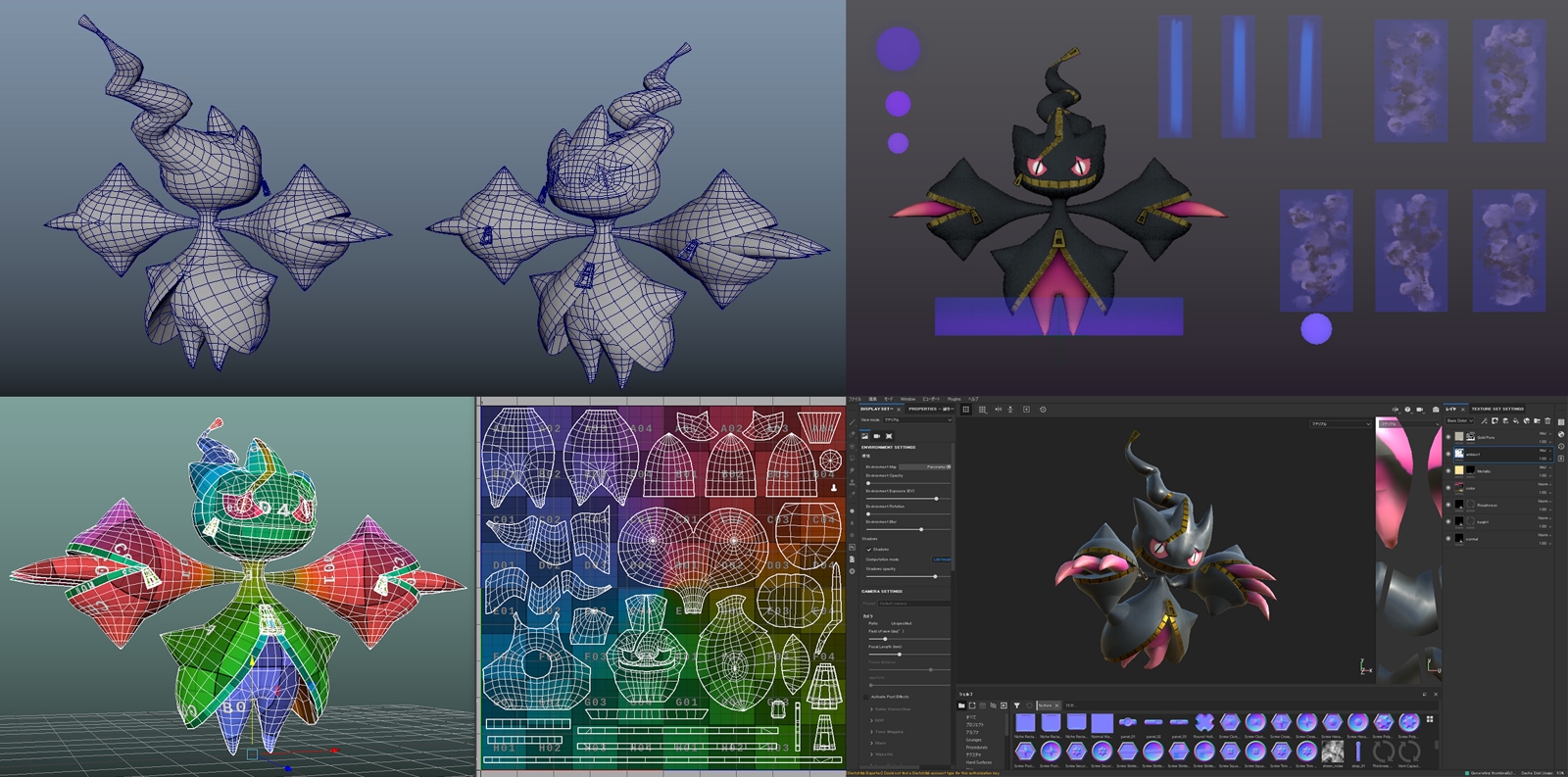Select the Eraser tool in left toolbar

pyautogui.click(x=853, y=434)
